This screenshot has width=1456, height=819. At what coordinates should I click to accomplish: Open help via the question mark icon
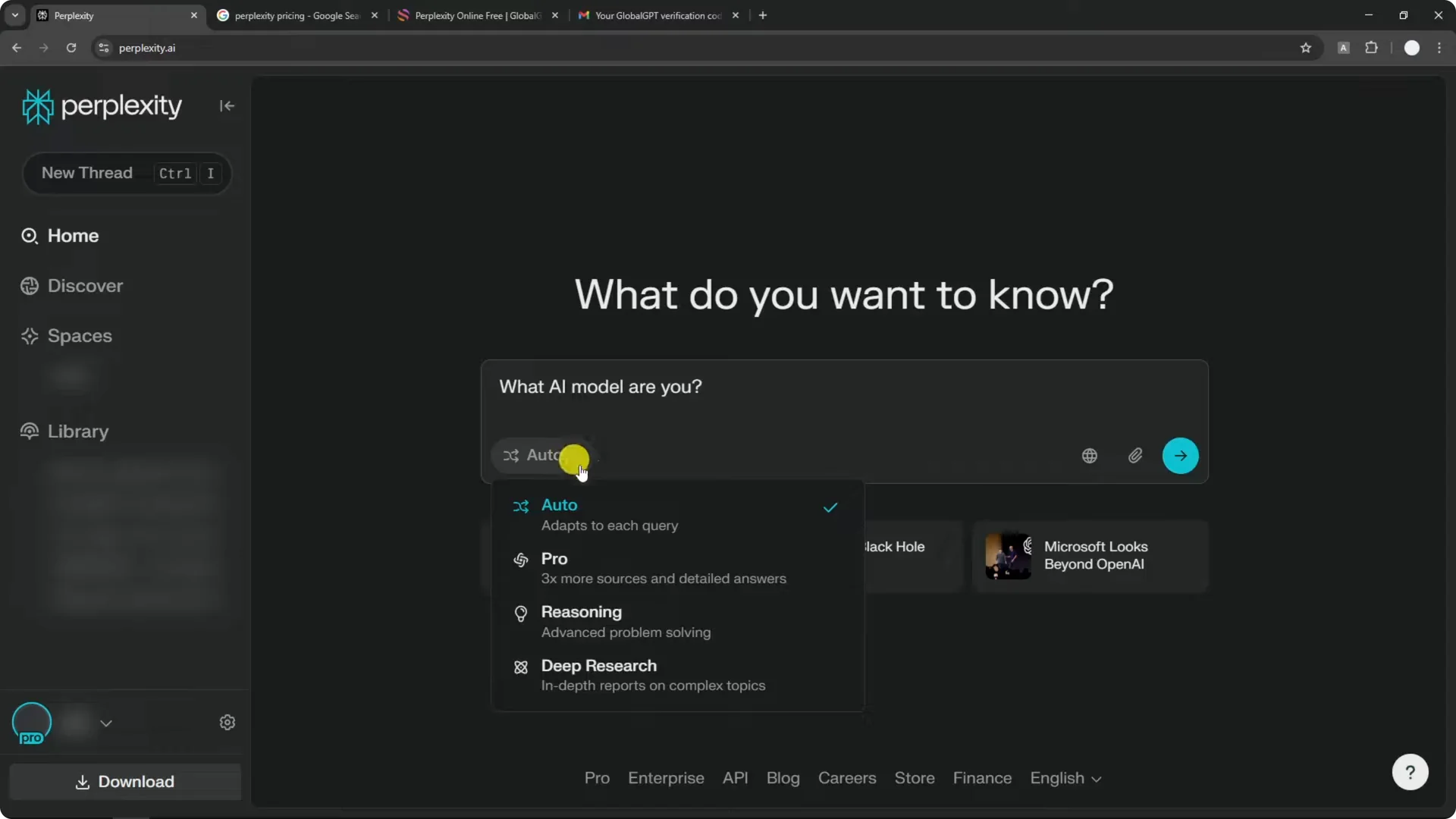[x=1410, y=771]
